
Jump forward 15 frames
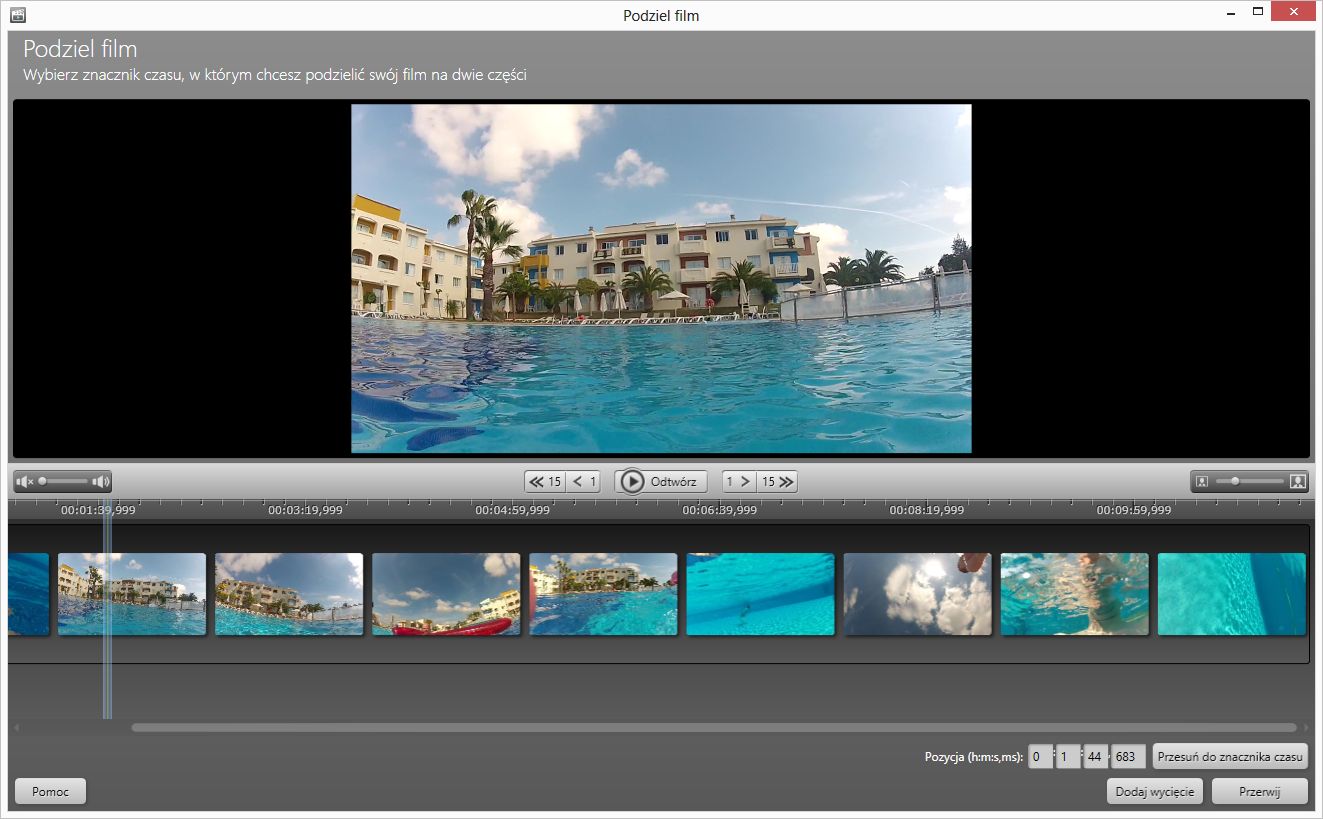pyautogui.click(x=777, y=482)
